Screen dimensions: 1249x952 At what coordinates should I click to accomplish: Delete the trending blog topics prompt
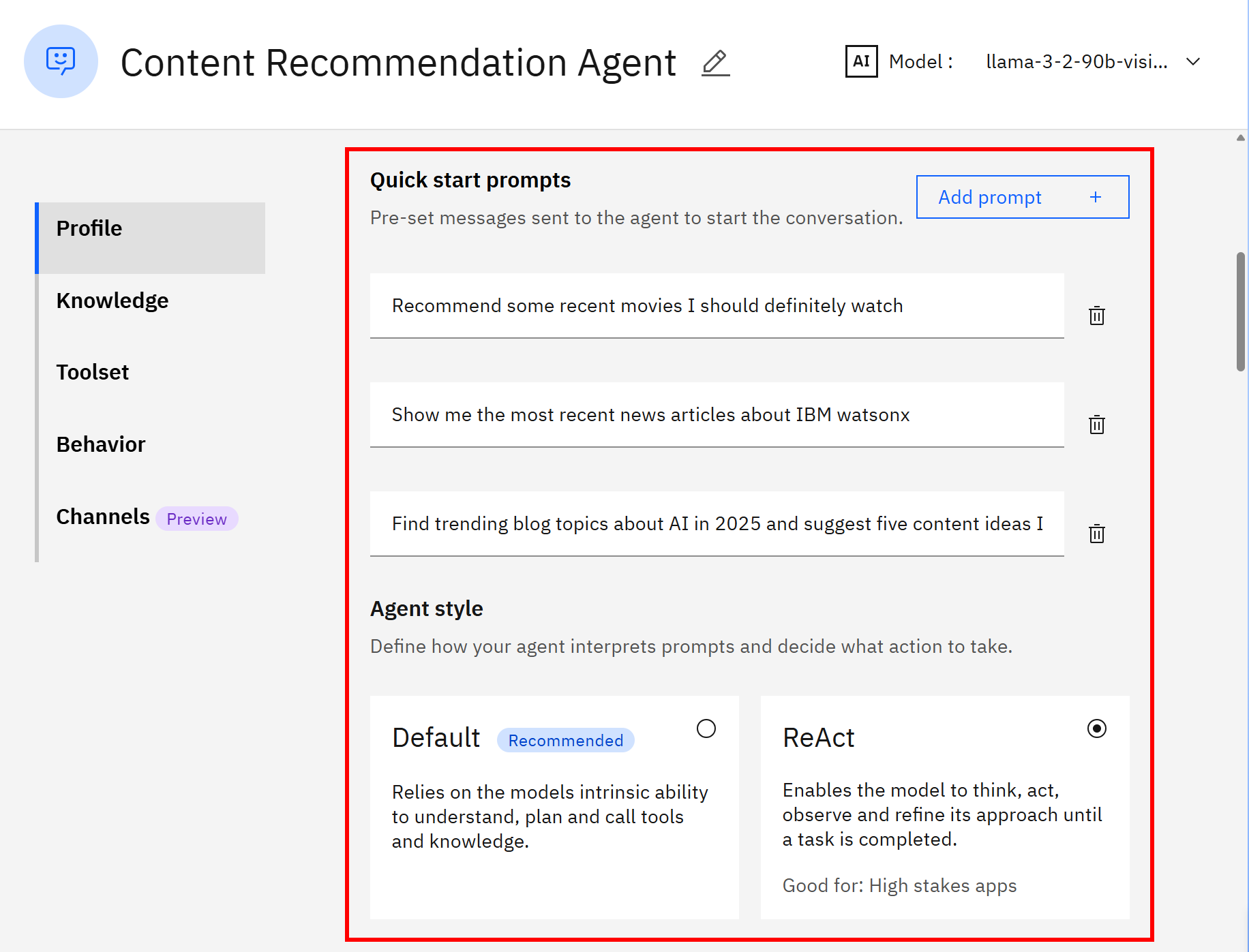click(1096, 534)
